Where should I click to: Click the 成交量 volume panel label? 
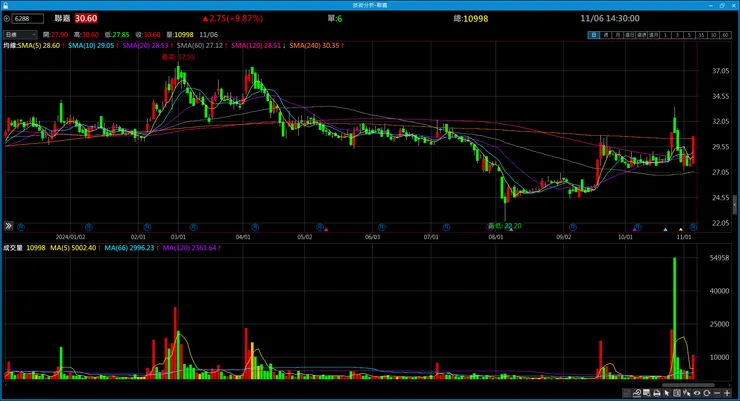[x=13, y=248]
